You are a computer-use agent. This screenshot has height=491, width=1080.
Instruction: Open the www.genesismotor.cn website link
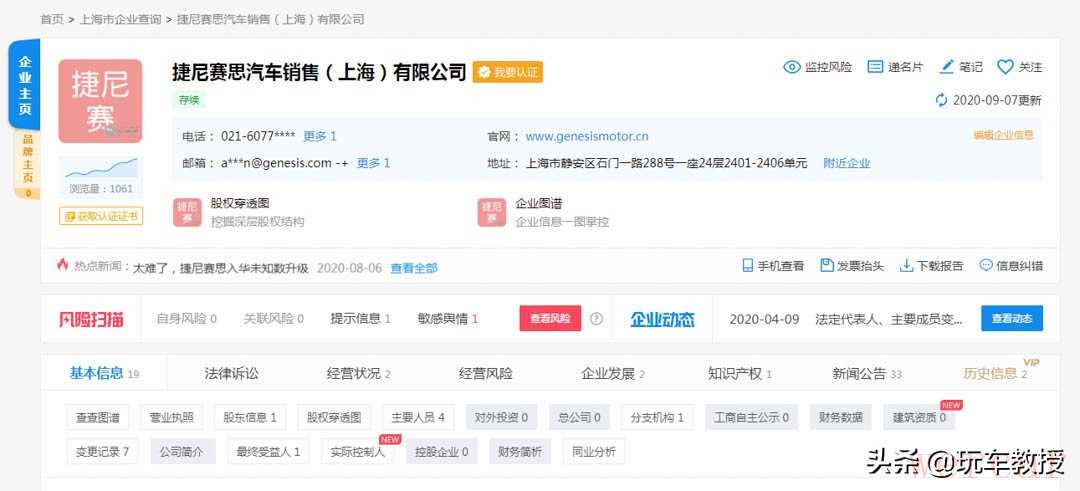586,136
